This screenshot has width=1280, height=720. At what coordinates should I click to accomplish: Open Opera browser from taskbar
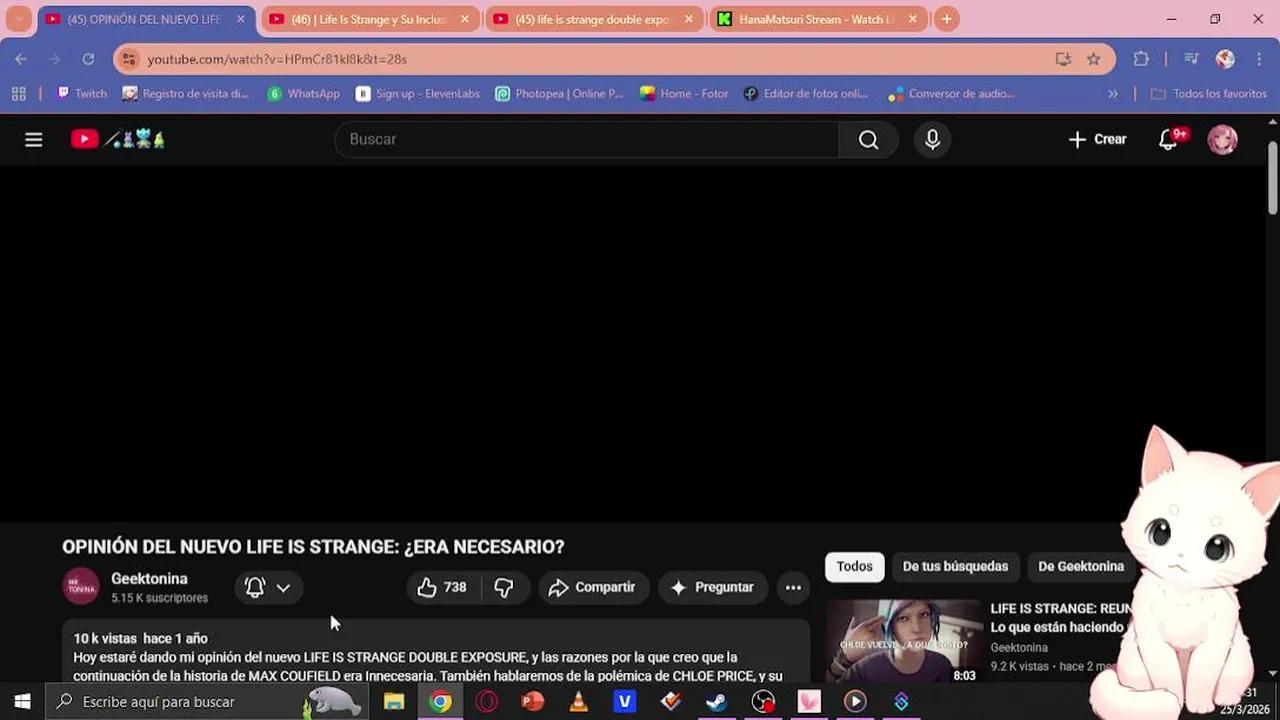click(x=487, y=702)
